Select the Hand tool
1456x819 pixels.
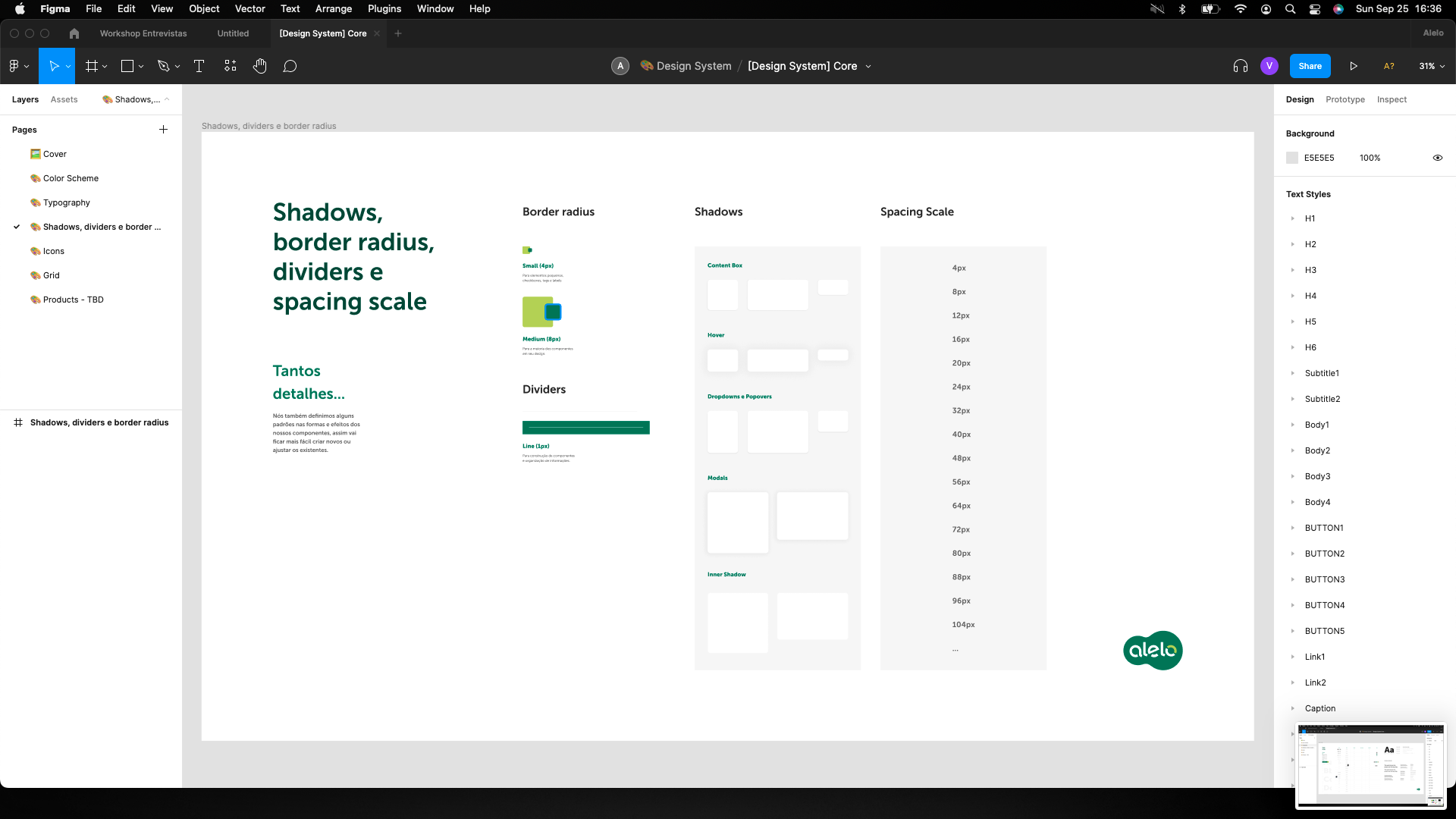260,66
